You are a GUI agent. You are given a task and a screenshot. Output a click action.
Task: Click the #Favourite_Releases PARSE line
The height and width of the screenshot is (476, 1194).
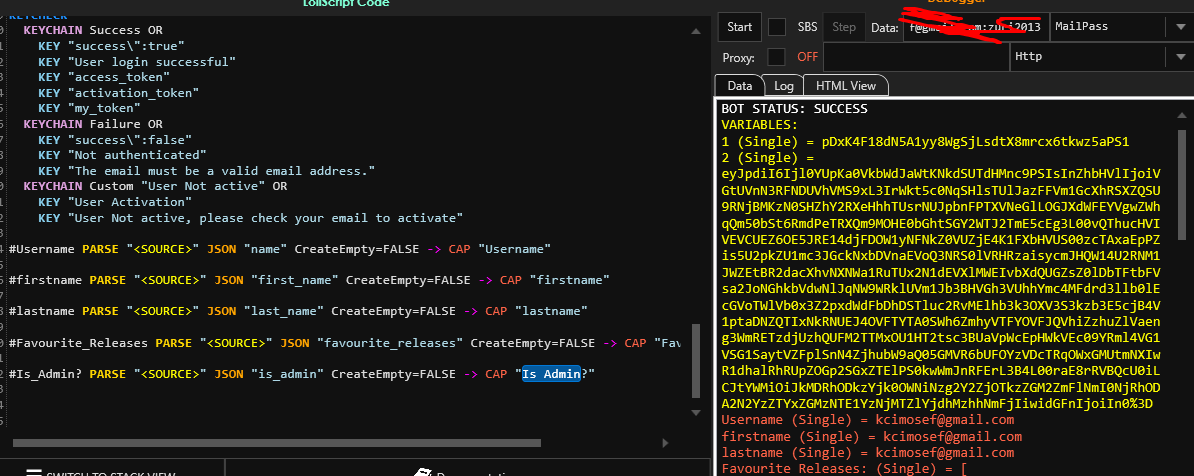tap(344, 343)
